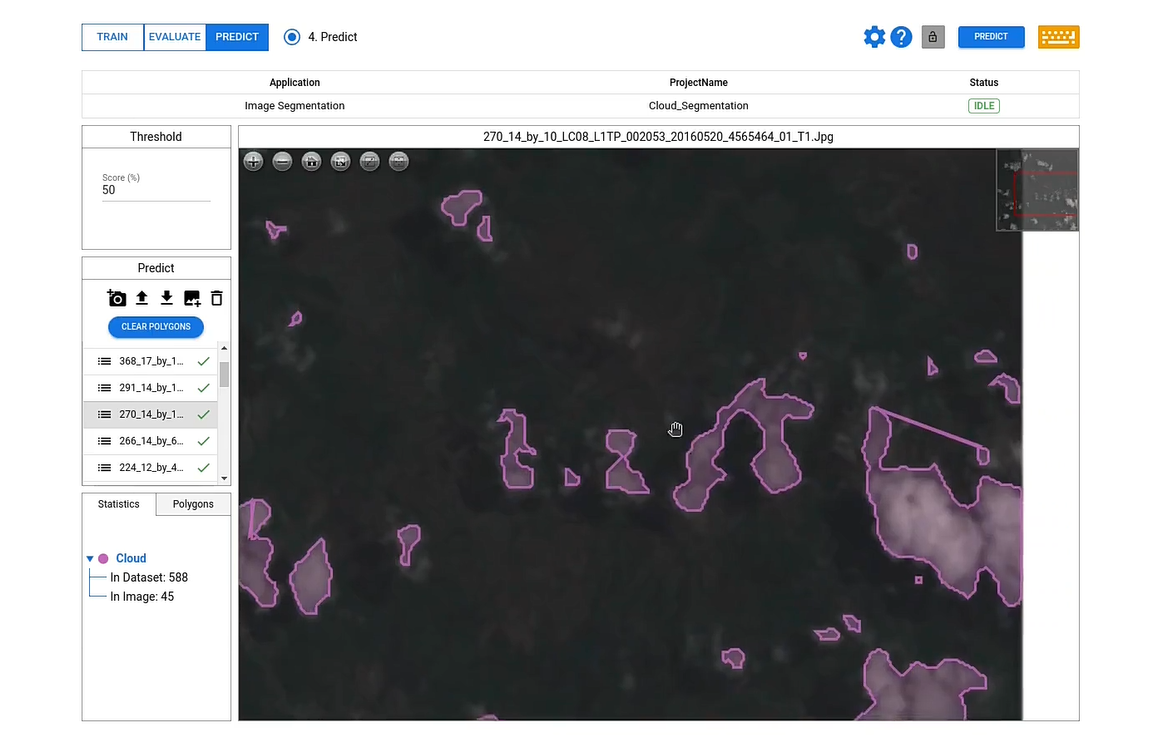Reset view with the home icon

click(311, 161)
